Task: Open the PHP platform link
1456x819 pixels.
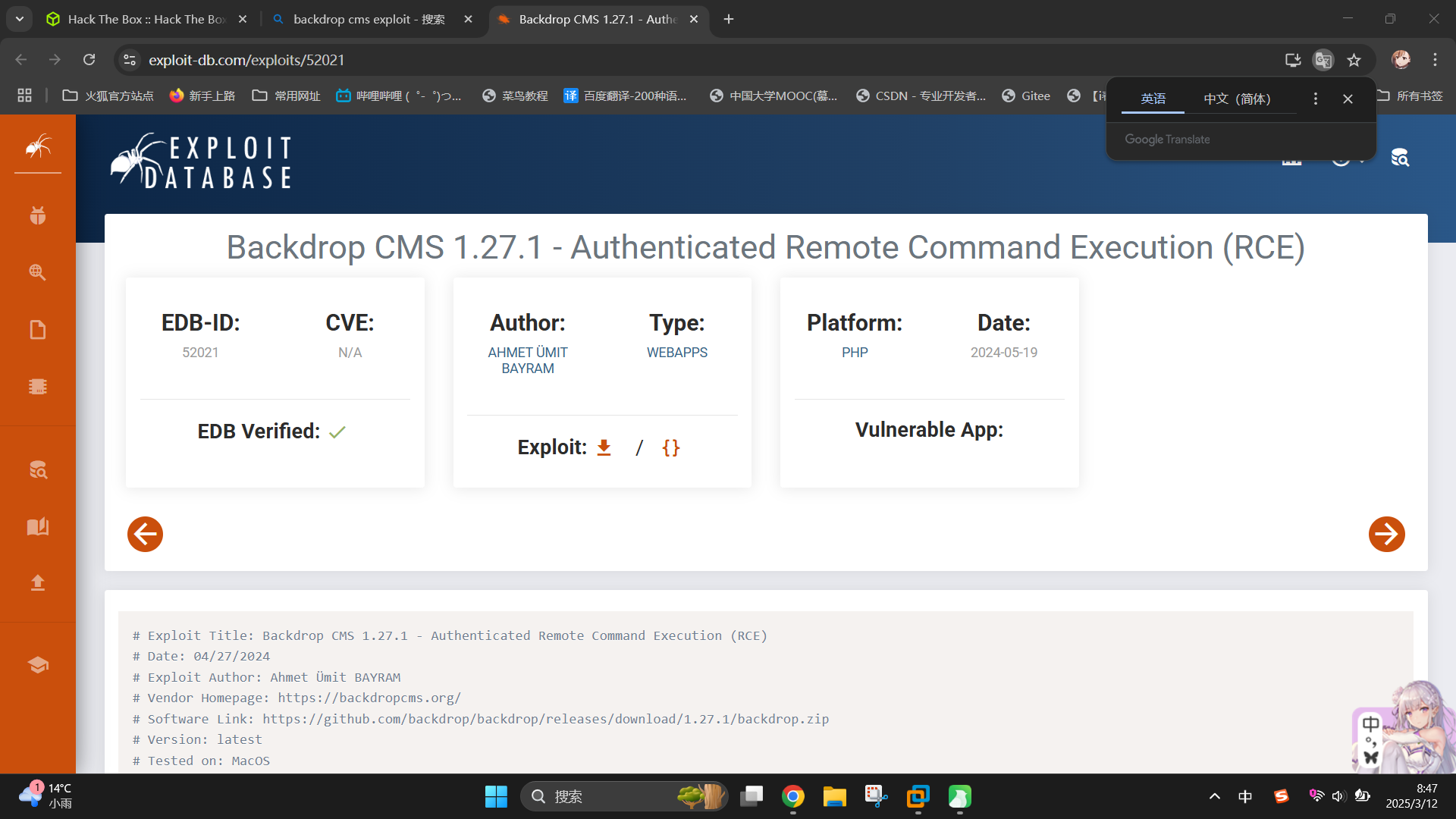Action: [855, 353]
